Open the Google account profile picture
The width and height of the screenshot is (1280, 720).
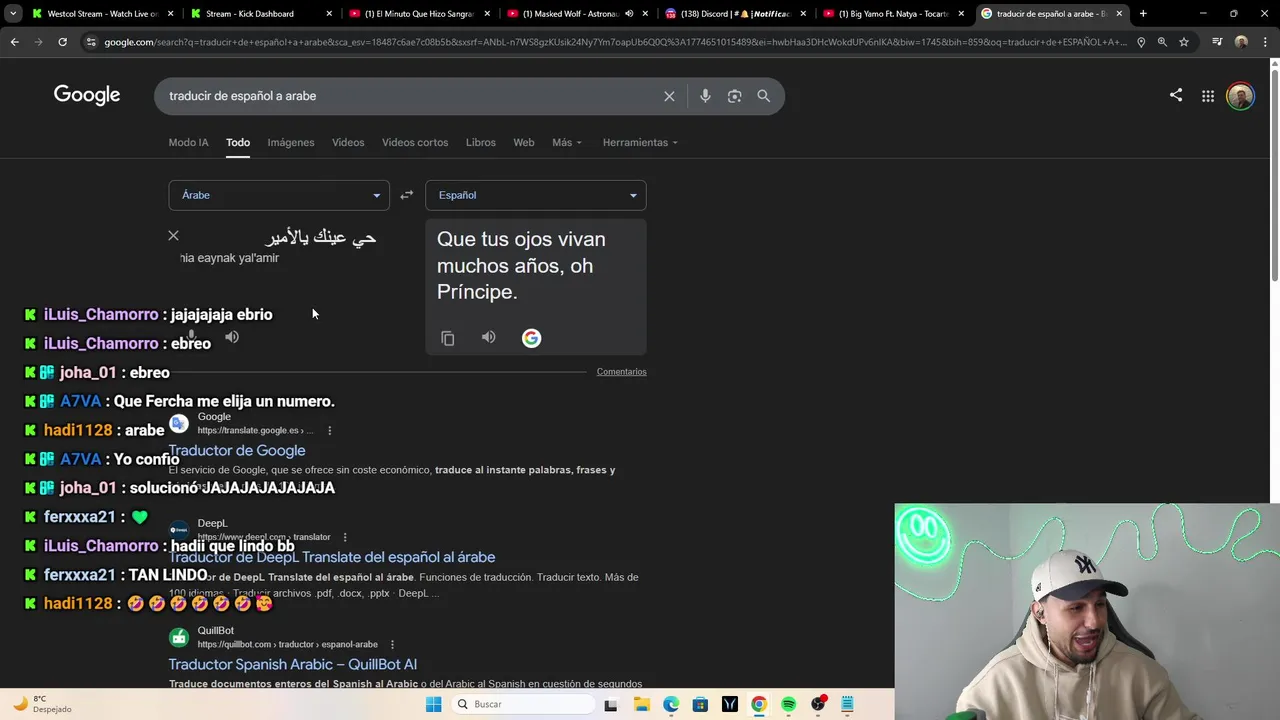tap(1240, 96)
